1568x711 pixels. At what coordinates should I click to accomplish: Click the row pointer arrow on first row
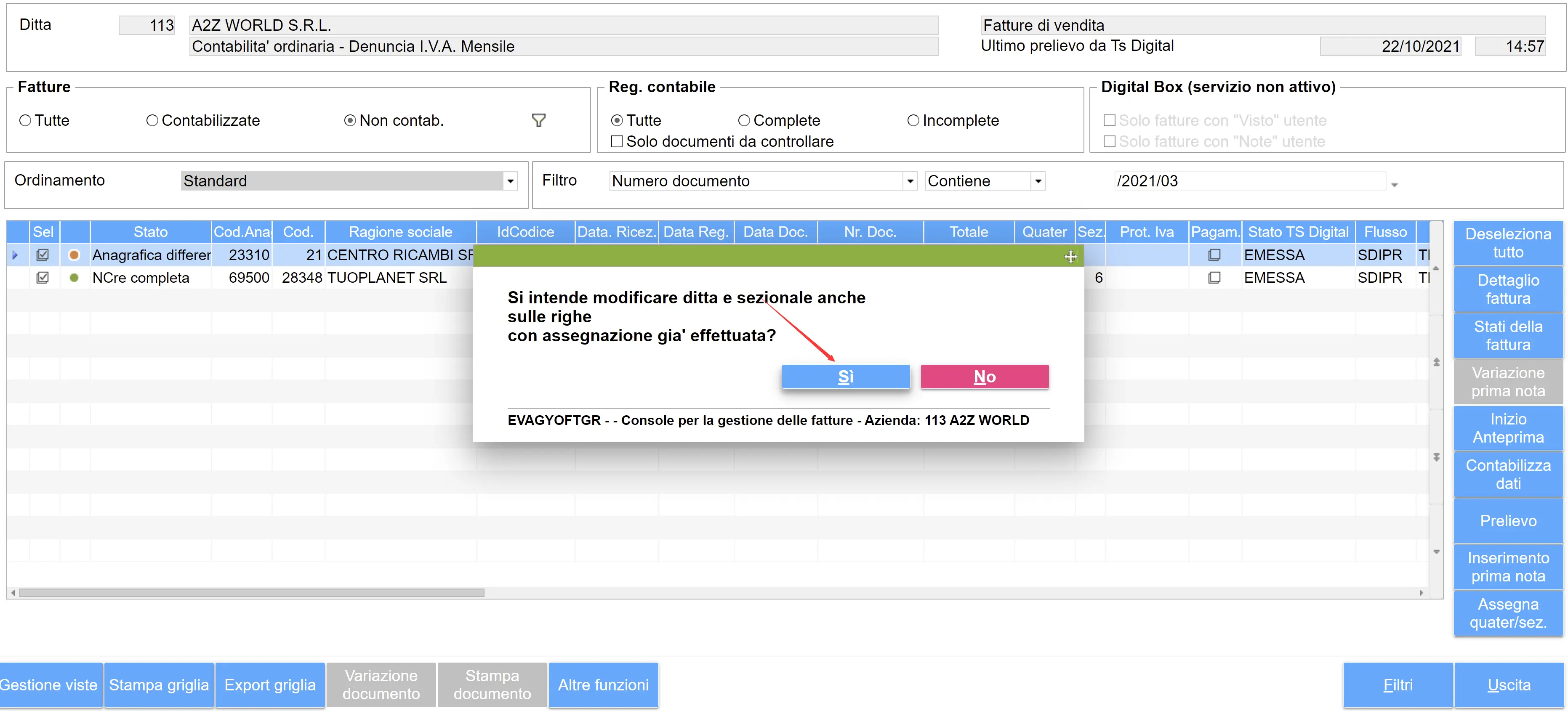tap(15, 255)
